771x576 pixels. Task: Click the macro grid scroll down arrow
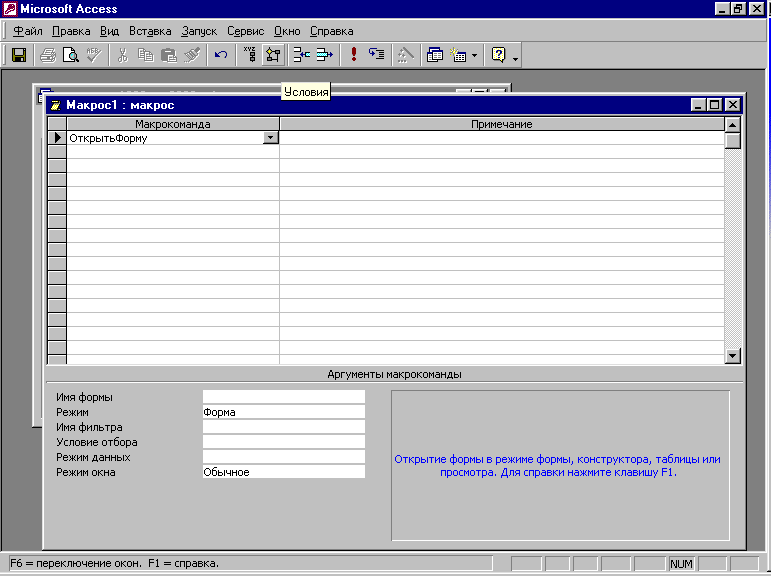(733, 356)
